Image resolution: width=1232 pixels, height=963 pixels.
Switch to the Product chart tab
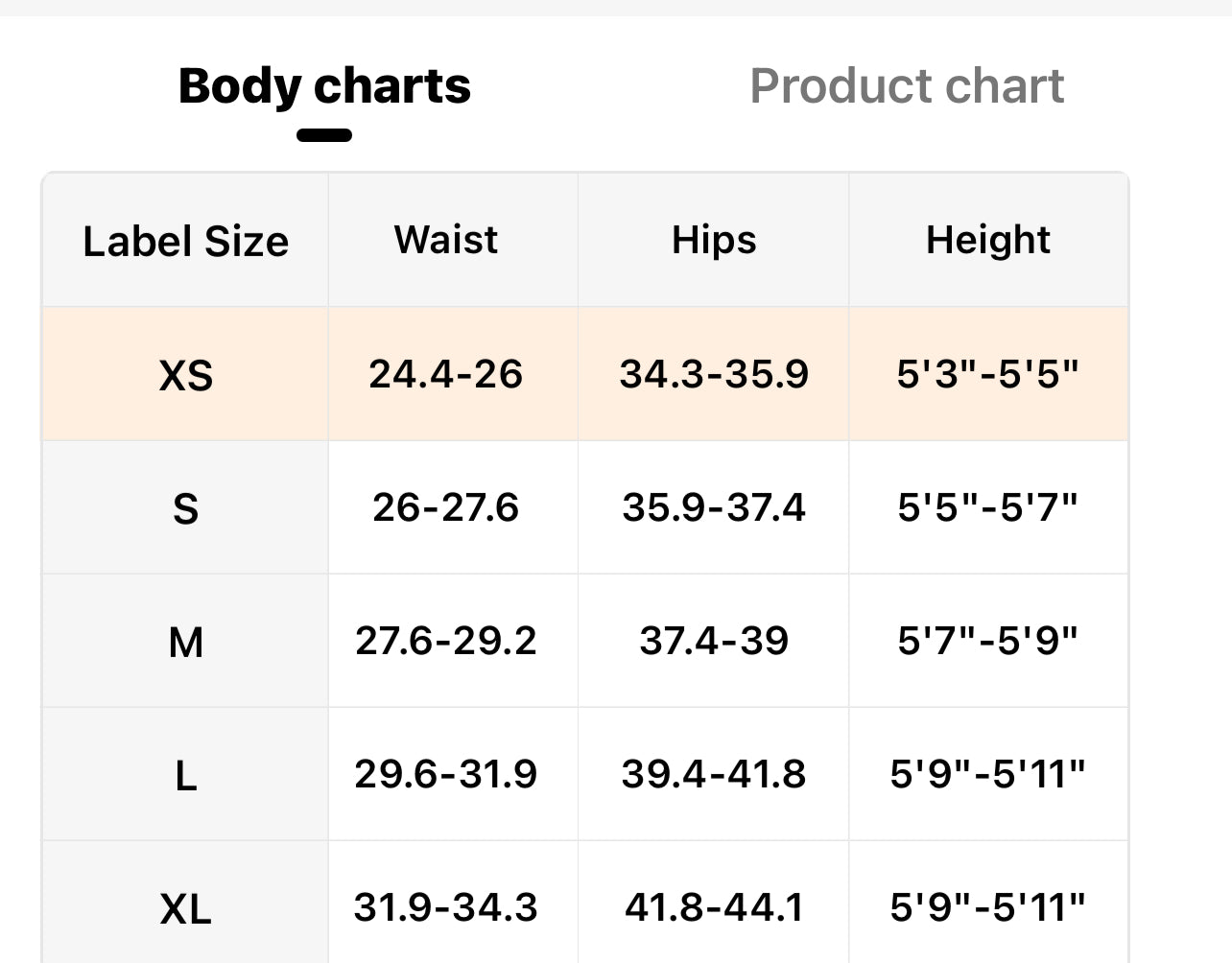click(906, 86)
